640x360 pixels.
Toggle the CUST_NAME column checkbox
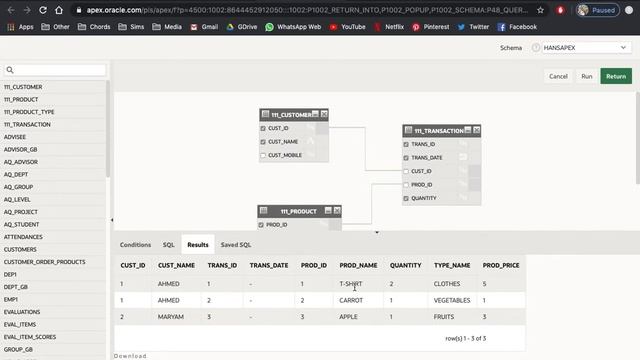[263, 142]
